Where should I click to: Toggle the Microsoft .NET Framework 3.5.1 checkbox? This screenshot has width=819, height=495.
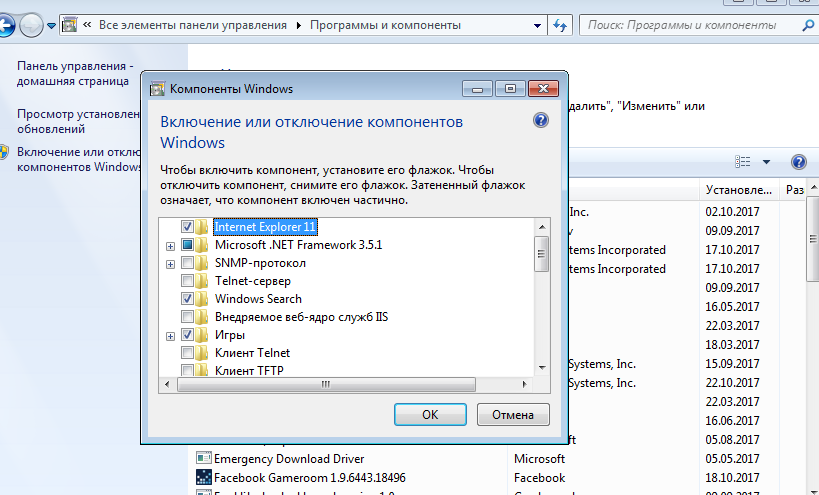(188, 244)
